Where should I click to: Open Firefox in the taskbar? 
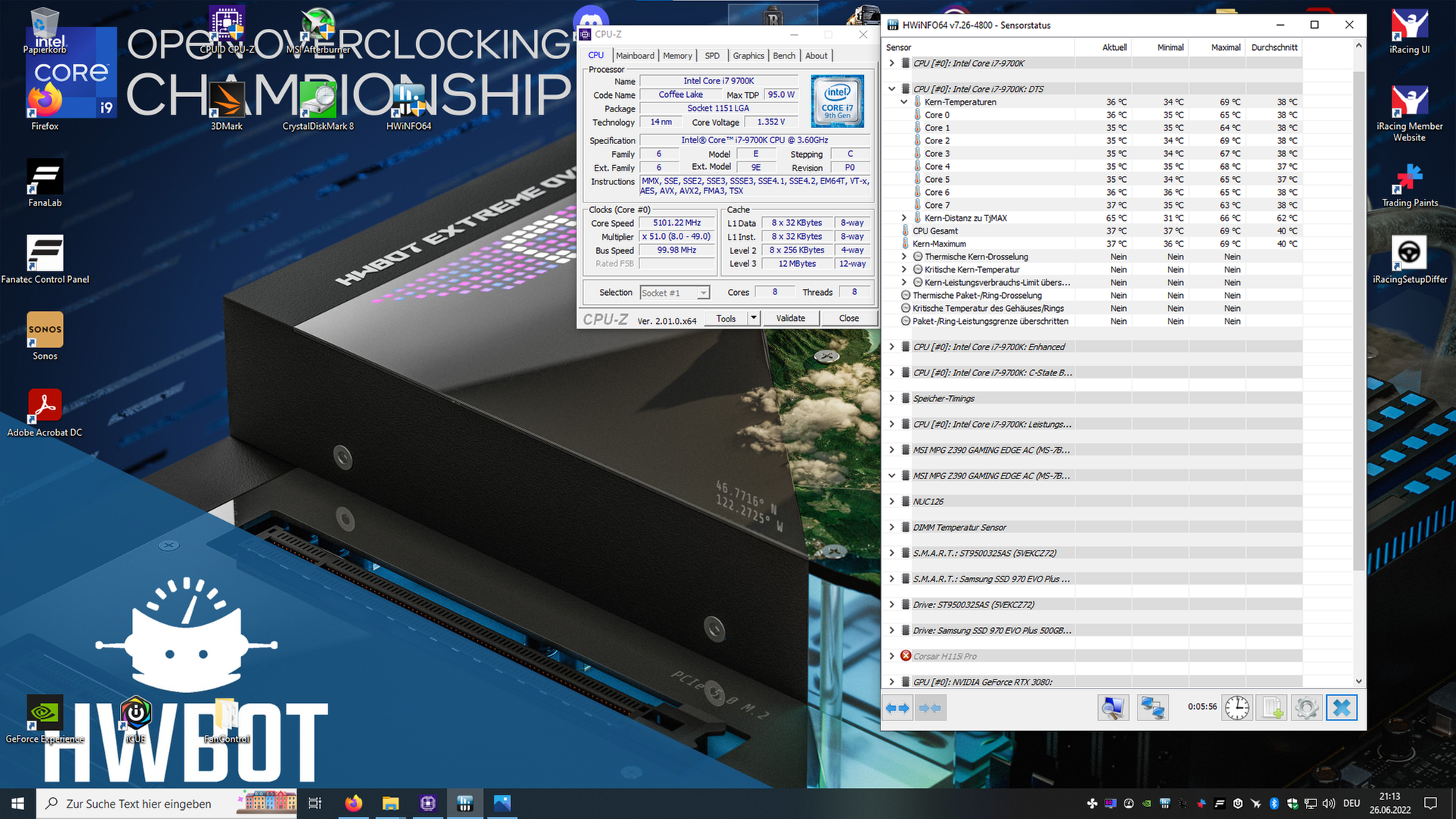[x=353, y=803]
